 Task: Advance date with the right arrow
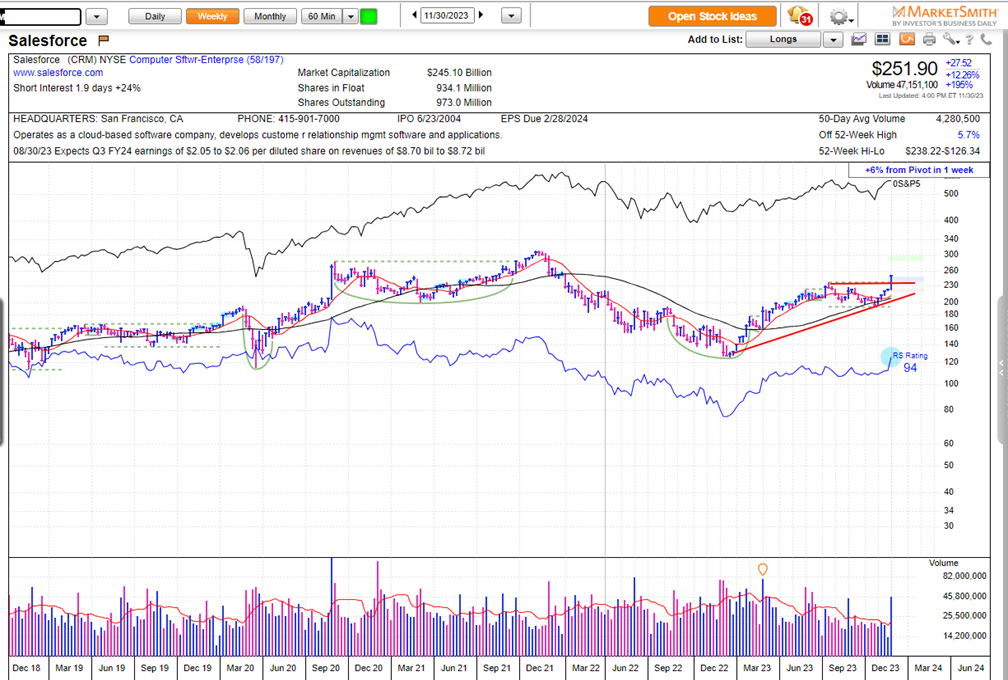point(481,15)
